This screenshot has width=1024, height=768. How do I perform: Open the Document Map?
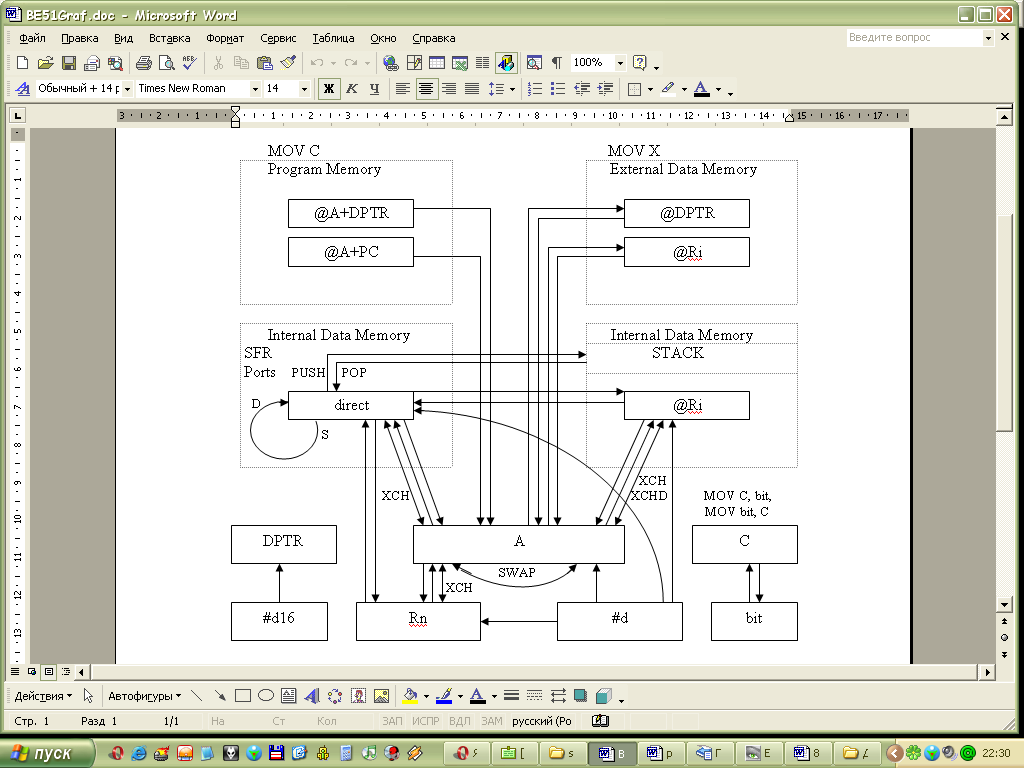point(534,63)
